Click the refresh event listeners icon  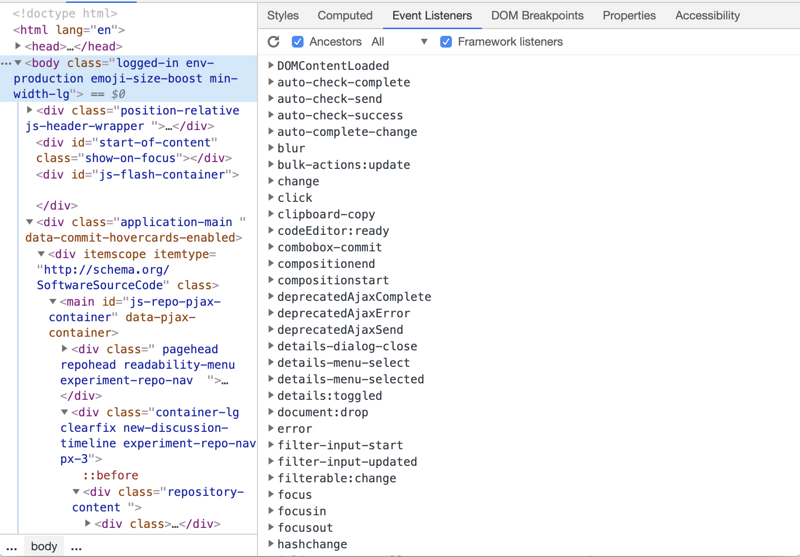coord(274,42)
